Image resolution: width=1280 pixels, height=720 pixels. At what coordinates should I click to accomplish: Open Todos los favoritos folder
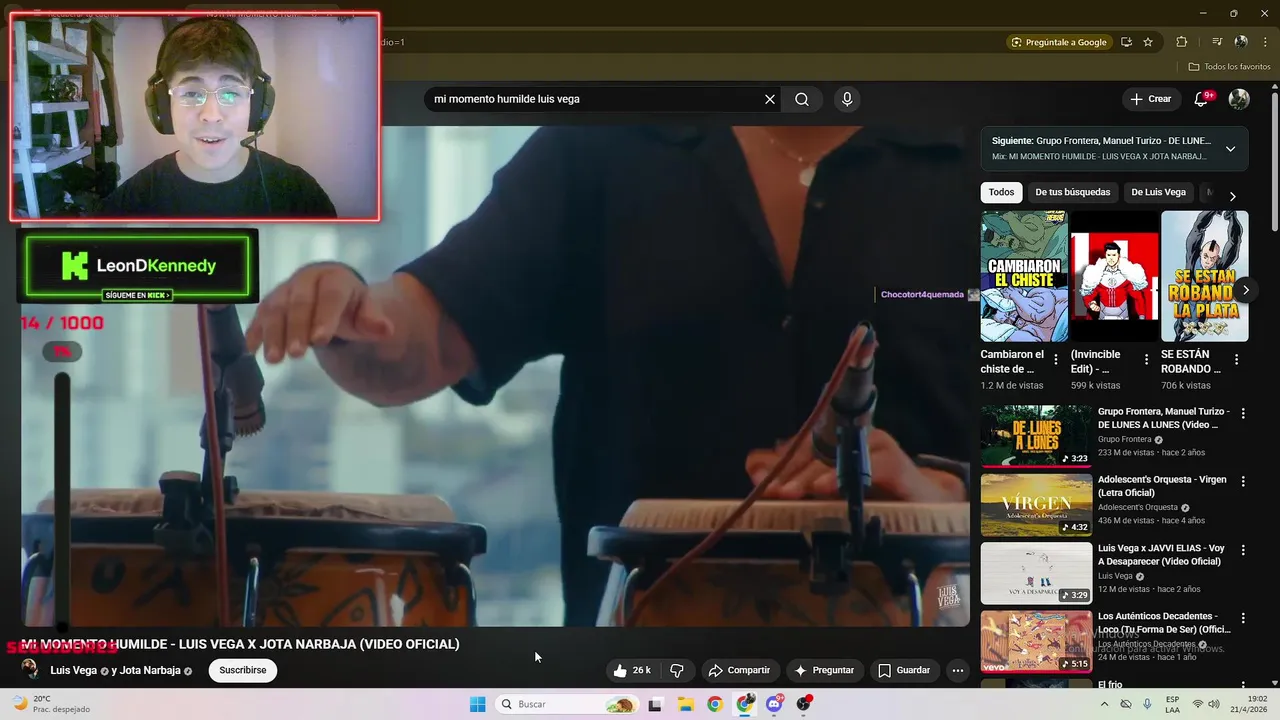point(1230,67)
